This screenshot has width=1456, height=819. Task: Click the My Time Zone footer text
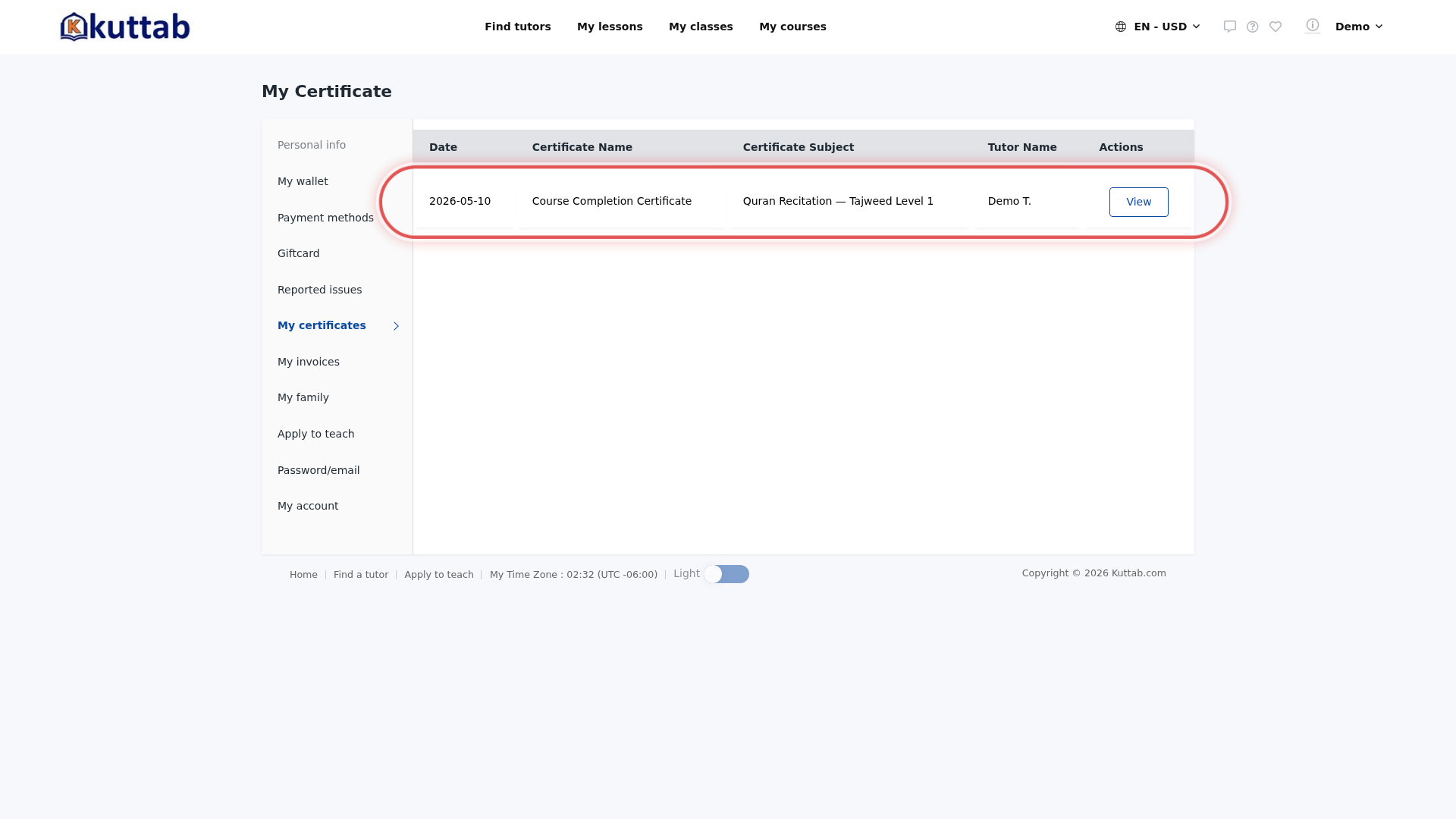pos(573,575)
